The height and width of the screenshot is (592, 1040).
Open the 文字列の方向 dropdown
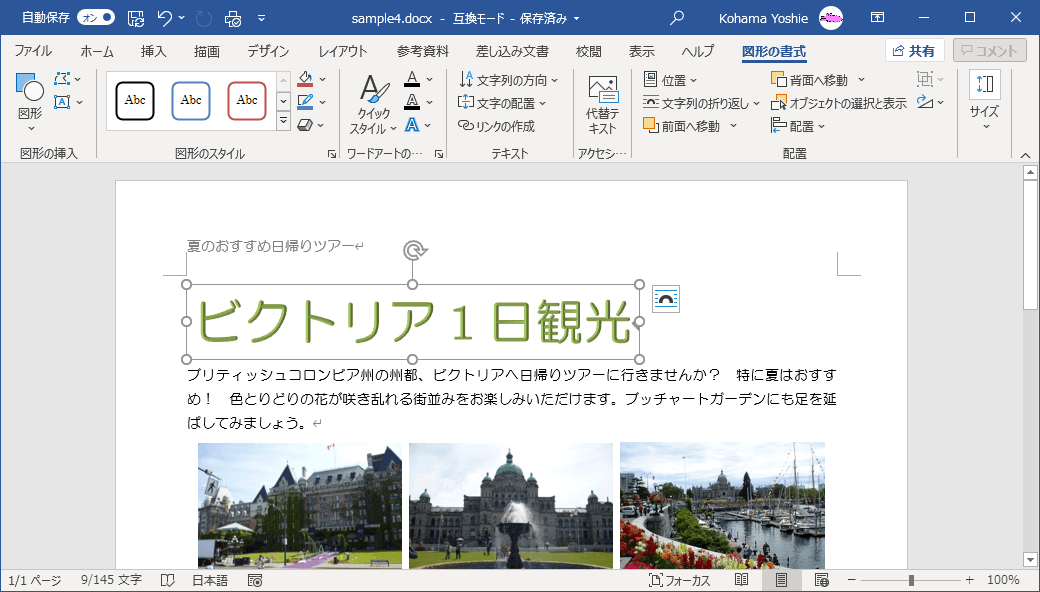point(509,80)
